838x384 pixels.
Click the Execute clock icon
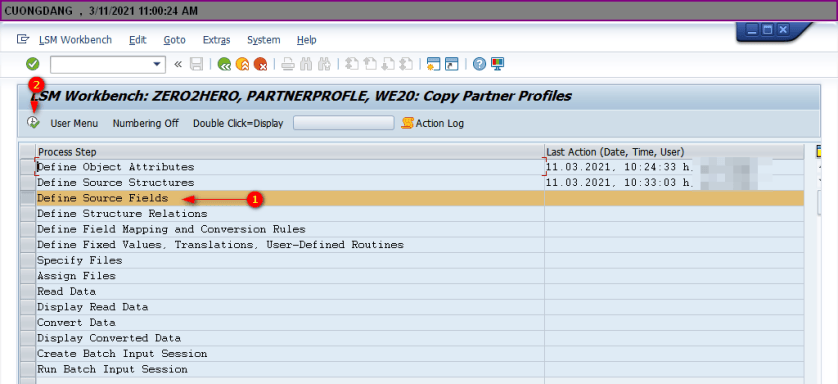[33, 122]
